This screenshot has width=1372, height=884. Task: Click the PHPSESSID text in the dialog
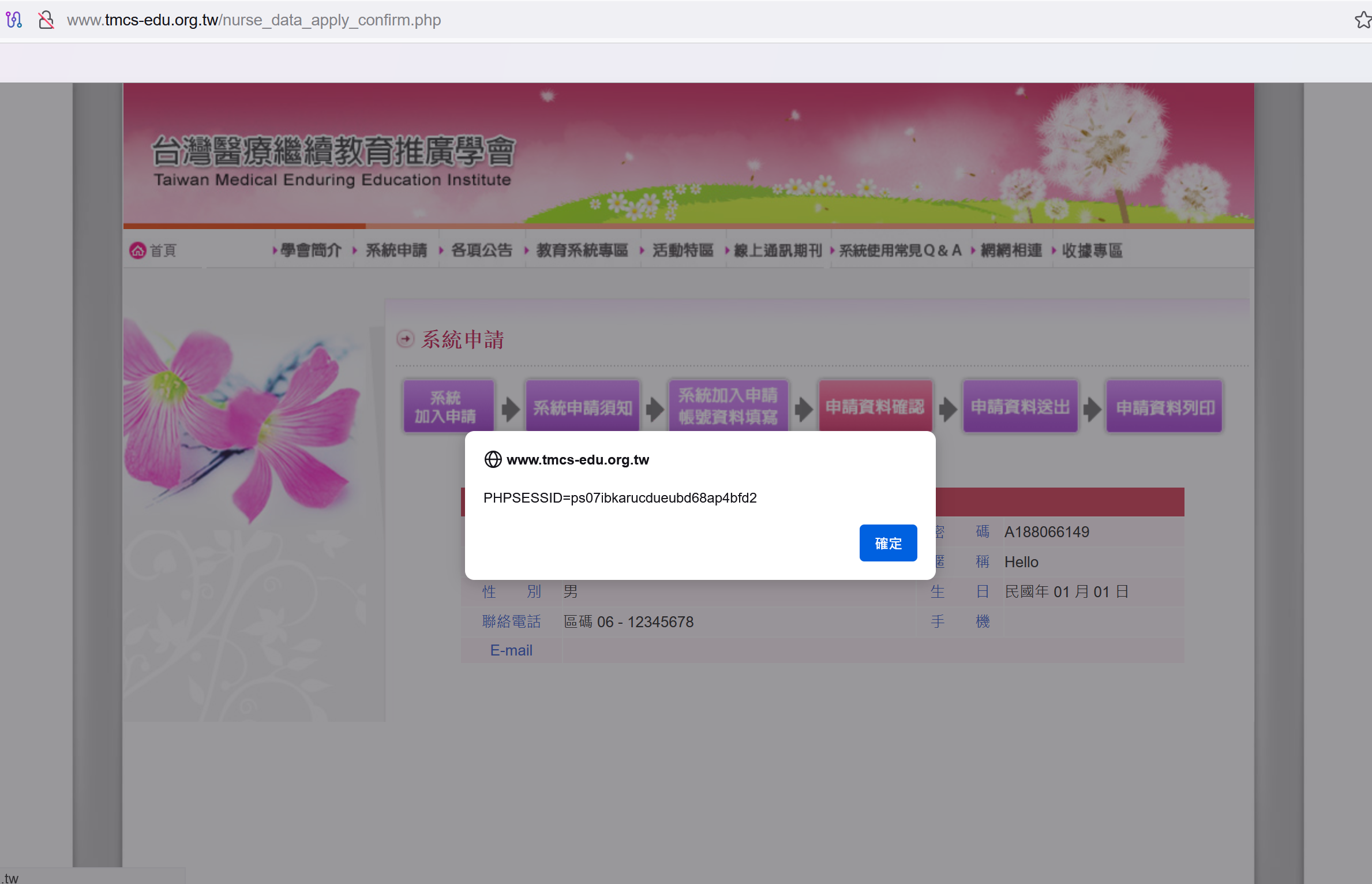(x=620, y=497)
